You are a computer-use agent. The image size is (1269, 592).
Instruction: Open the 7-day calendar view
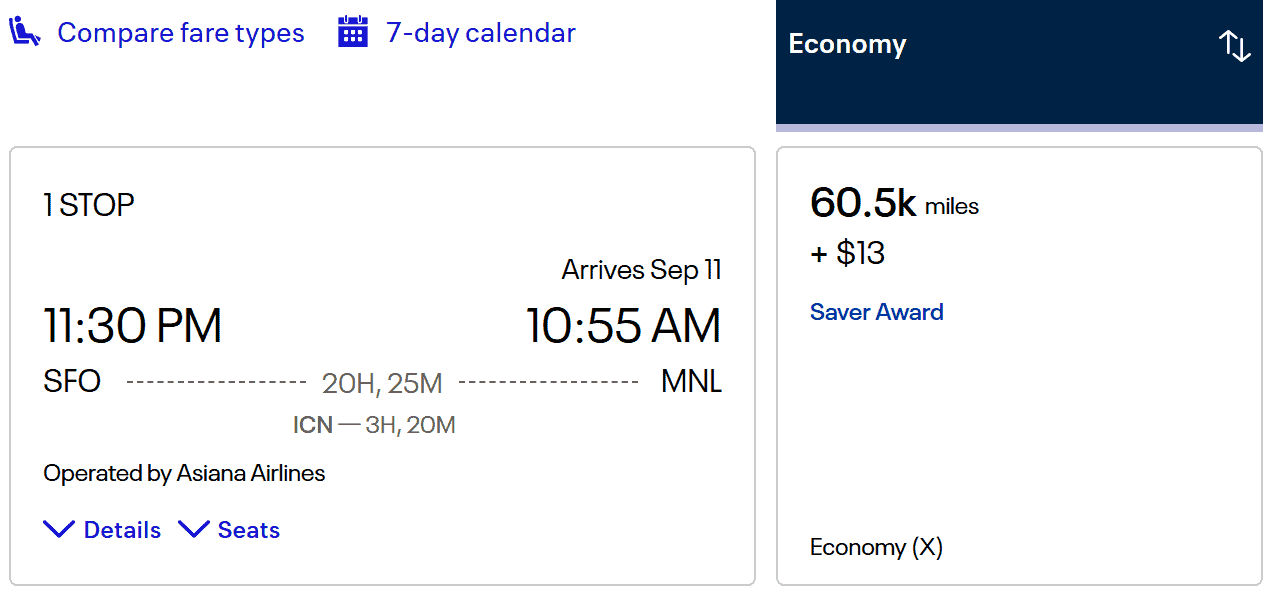pos(480,32)
